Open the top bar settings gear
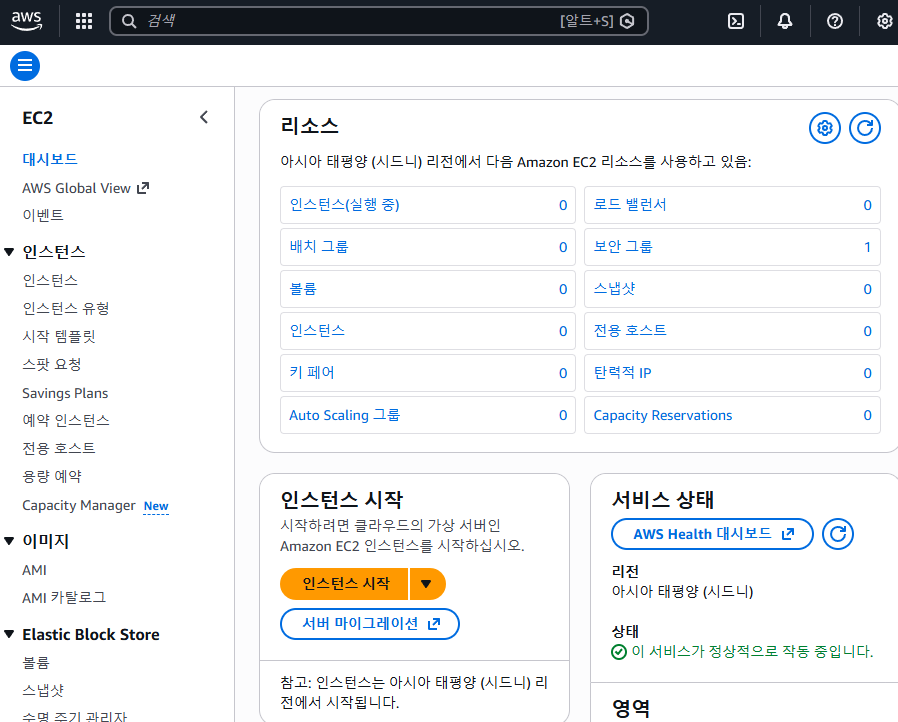Viewport: 898px width, 722px height. pyautogui.click(x=884, y=21)
